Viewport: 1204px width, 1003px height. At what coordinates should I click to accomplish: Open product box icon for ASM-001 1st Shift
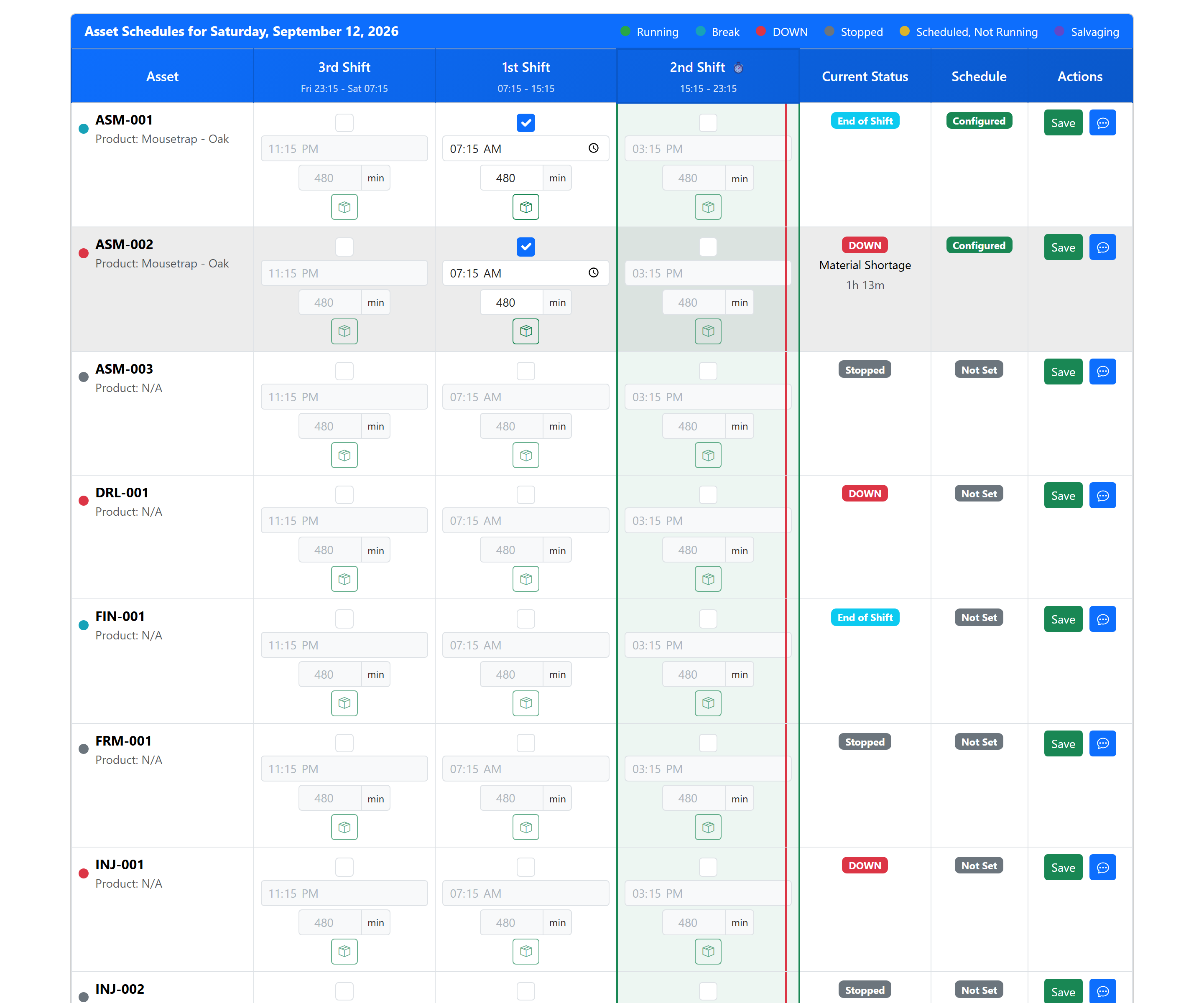pyautogui.click(x=526, y=207)
